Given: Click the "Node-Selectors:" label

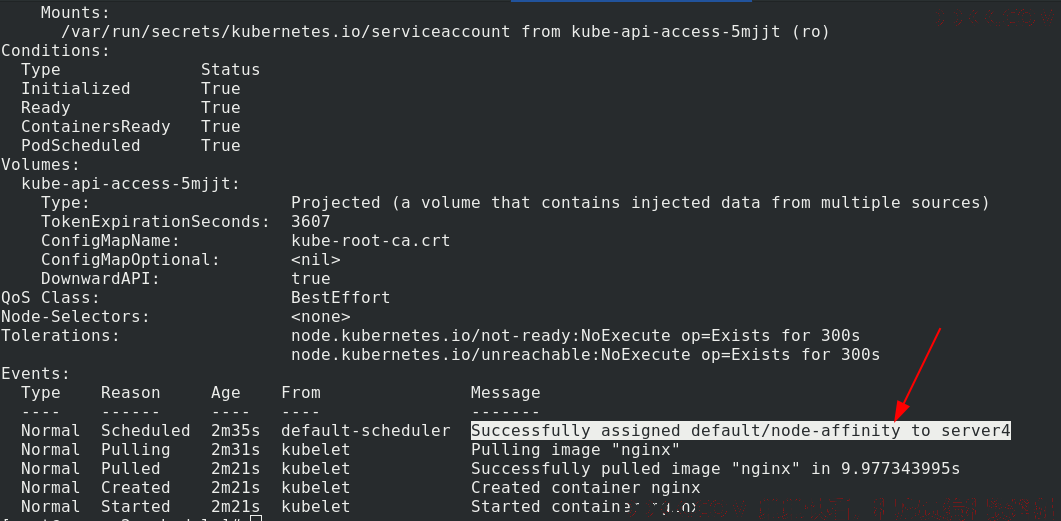Looking at the screenshot, I should tap(76, 317).
